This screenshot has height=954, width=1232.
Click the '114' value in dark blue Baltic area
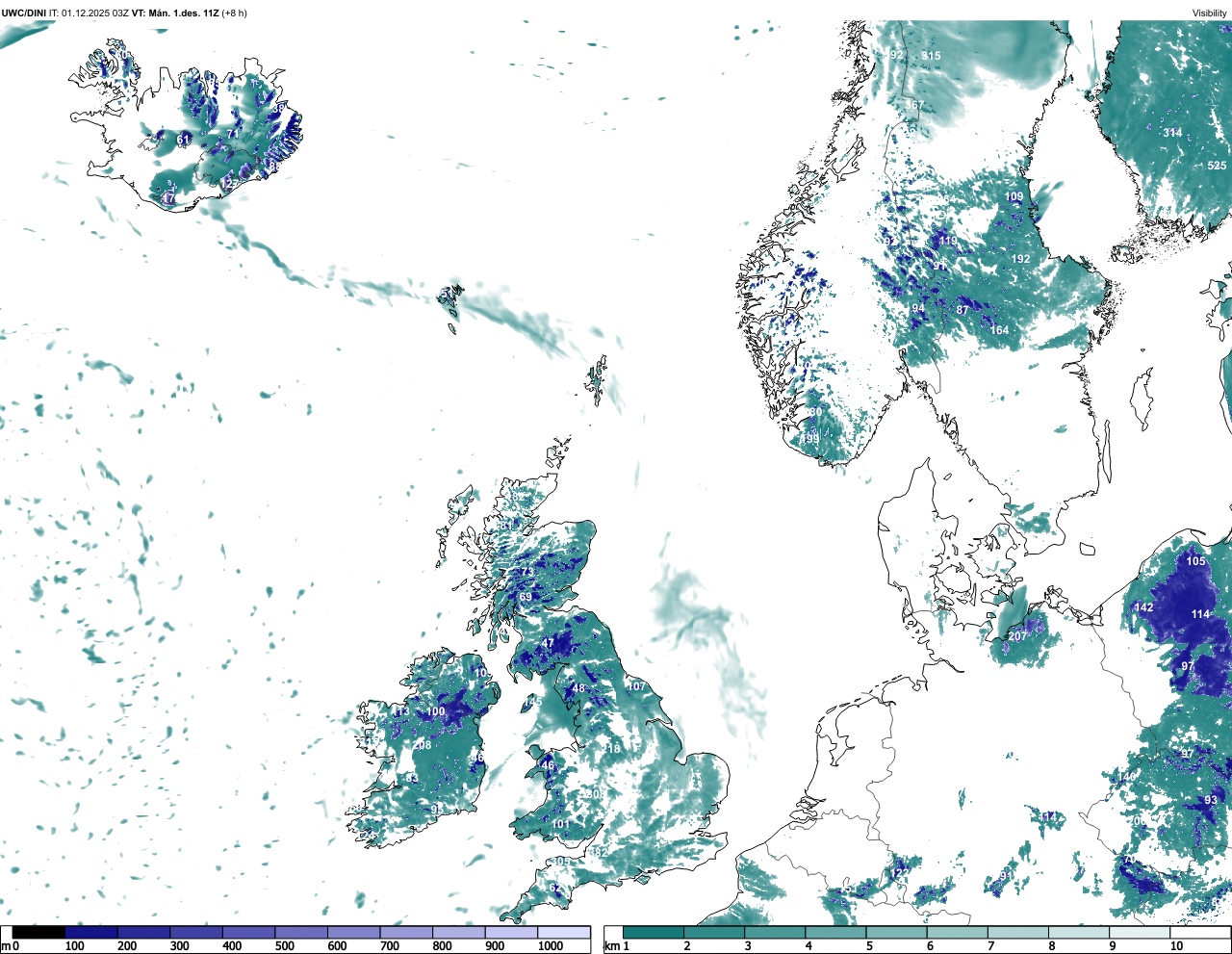[x=1199, y=614]
